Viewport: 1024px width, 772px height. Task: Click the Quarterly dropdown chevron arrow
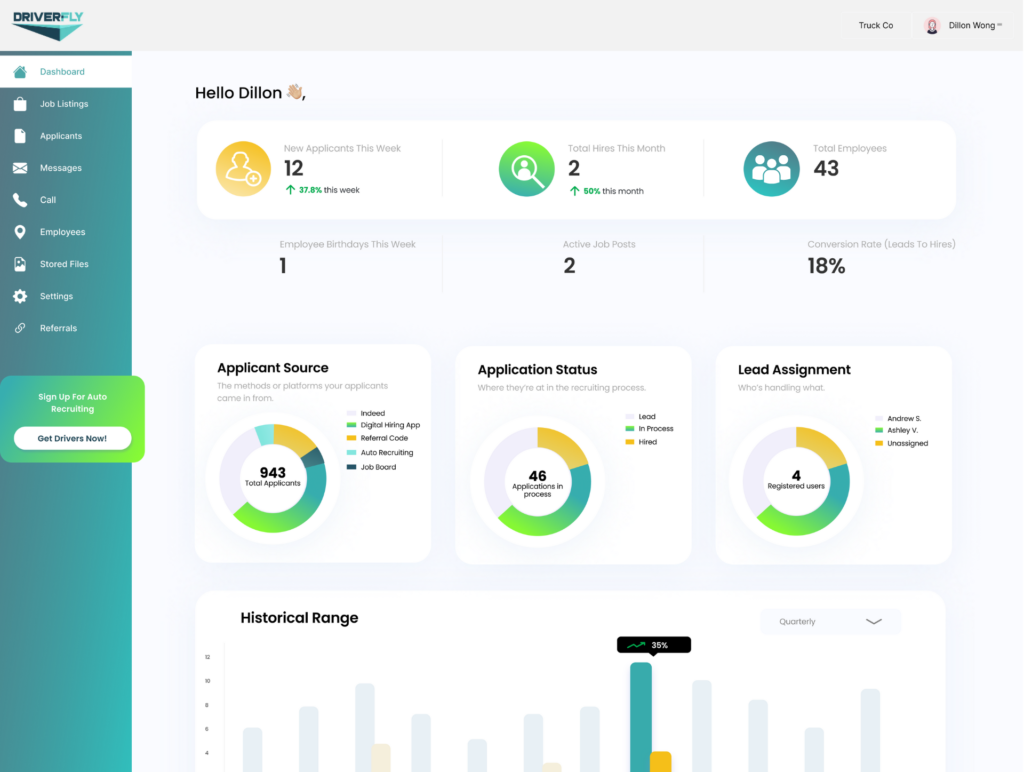point(874,621)
